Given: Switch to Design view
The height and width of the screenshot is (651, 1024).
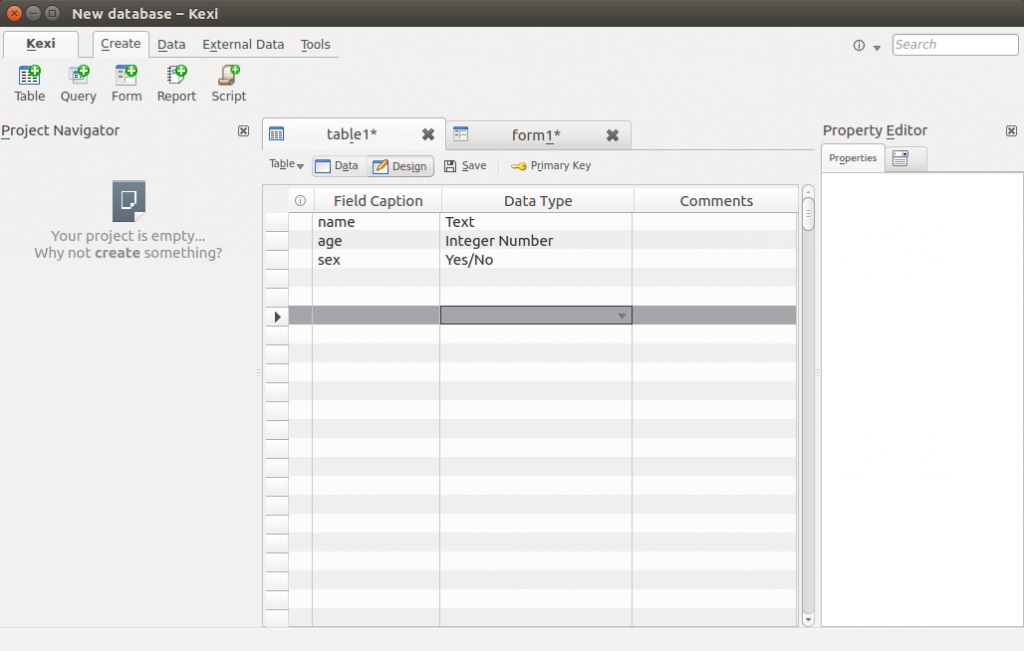Looking at the screenshot, I should click(x=400, y=166).
